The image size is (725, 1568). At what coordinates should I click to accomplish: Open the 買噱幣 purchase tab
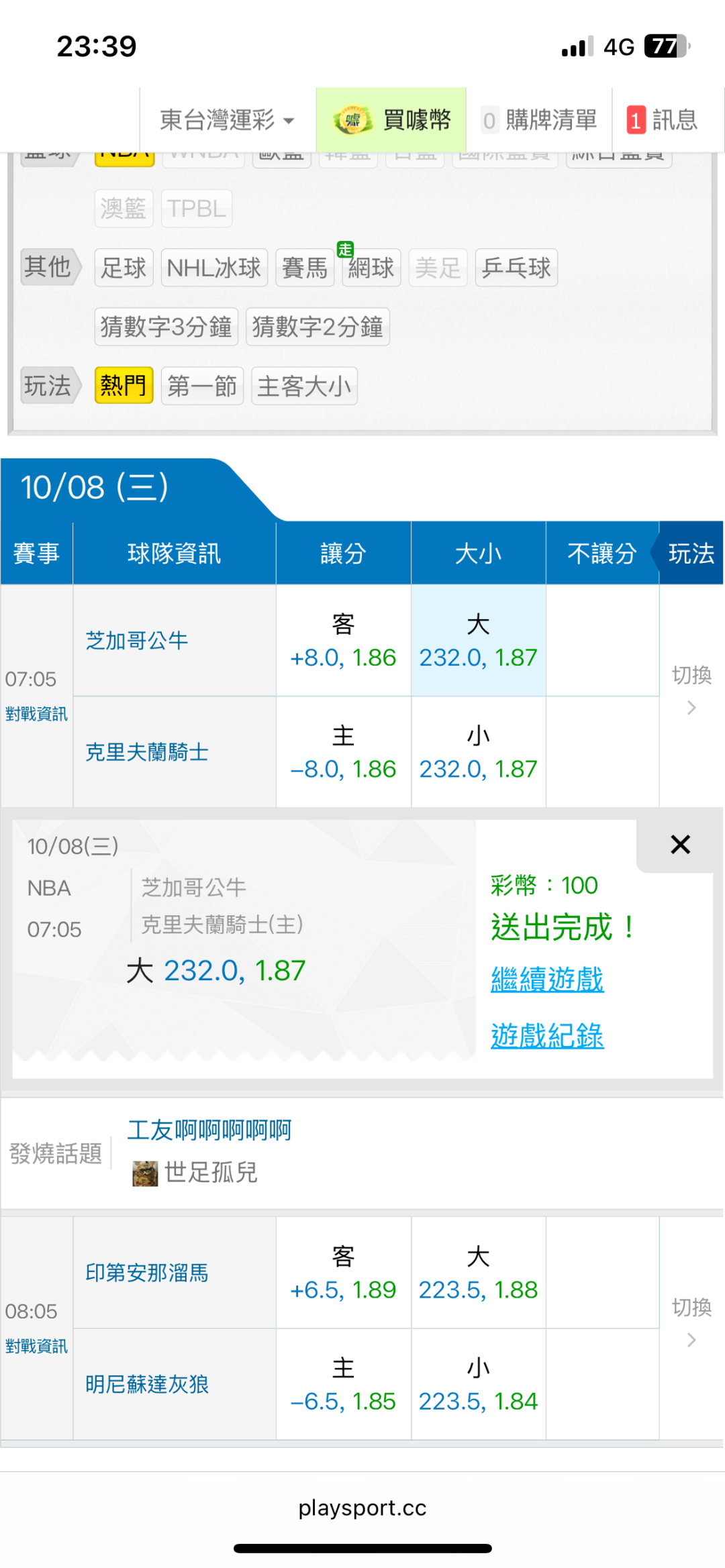pos(391,120)
